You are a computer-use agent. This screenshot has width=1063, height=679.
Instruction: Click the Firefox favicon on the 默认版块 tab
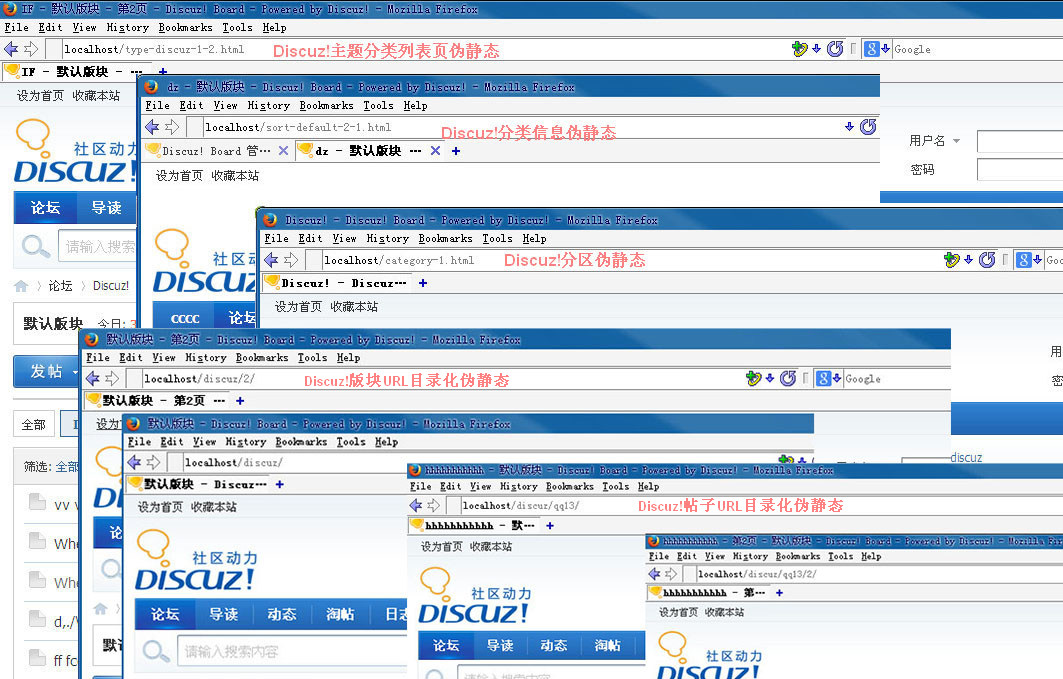[10, 71]
